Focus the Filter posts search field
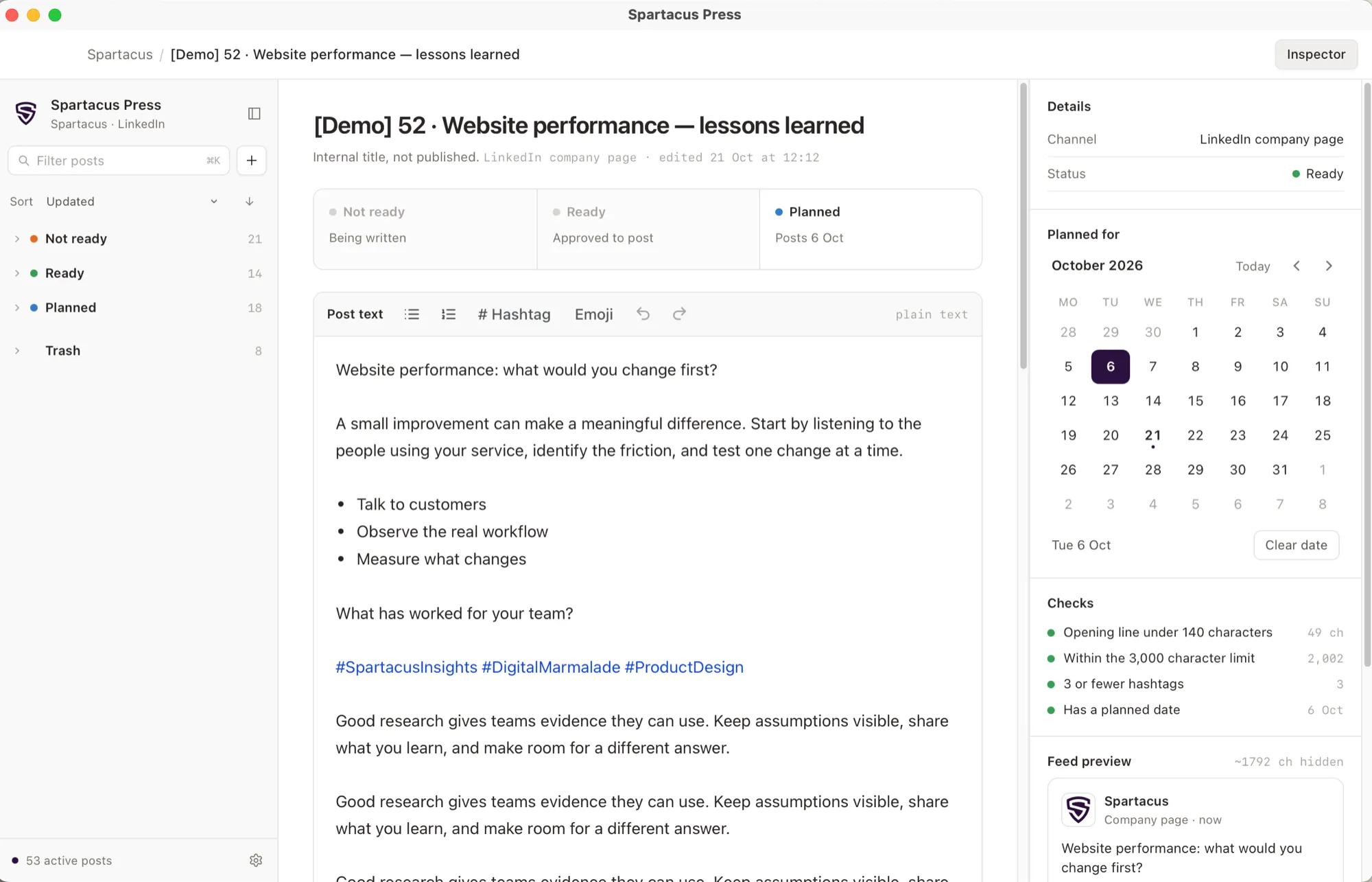 119,160
